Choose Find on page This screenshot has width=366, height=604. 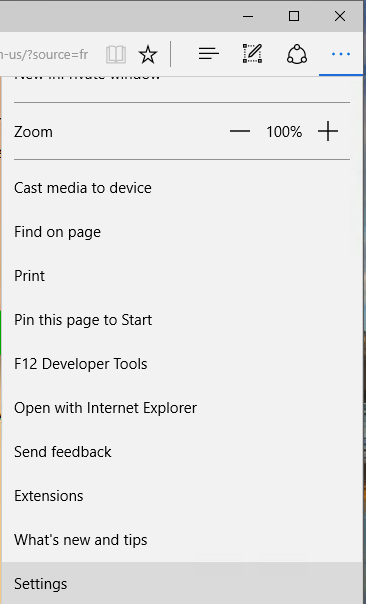point(183,232)
